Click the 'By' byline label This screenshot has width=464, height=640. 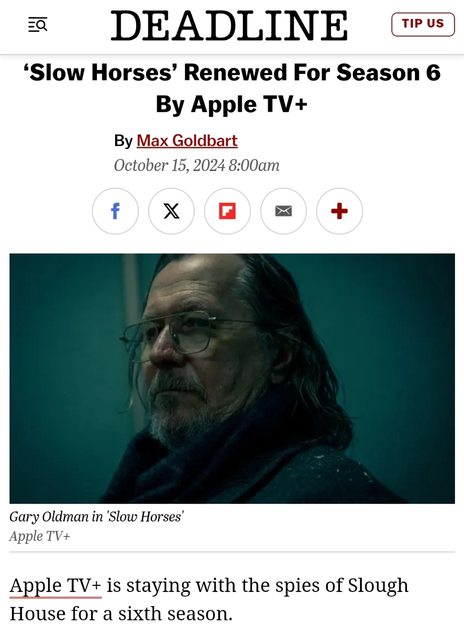123,141
